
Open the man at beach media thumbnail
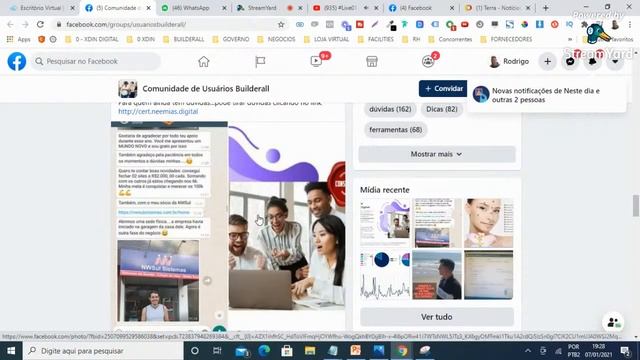click(437, 275)
